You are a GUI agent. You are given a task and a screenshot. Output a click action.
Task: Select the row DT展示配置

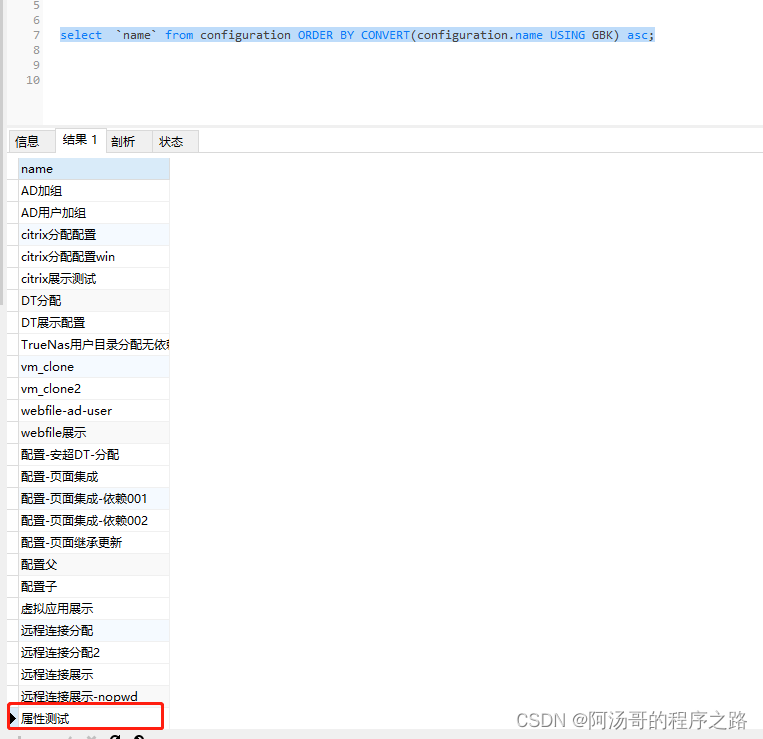coord(94,323)
